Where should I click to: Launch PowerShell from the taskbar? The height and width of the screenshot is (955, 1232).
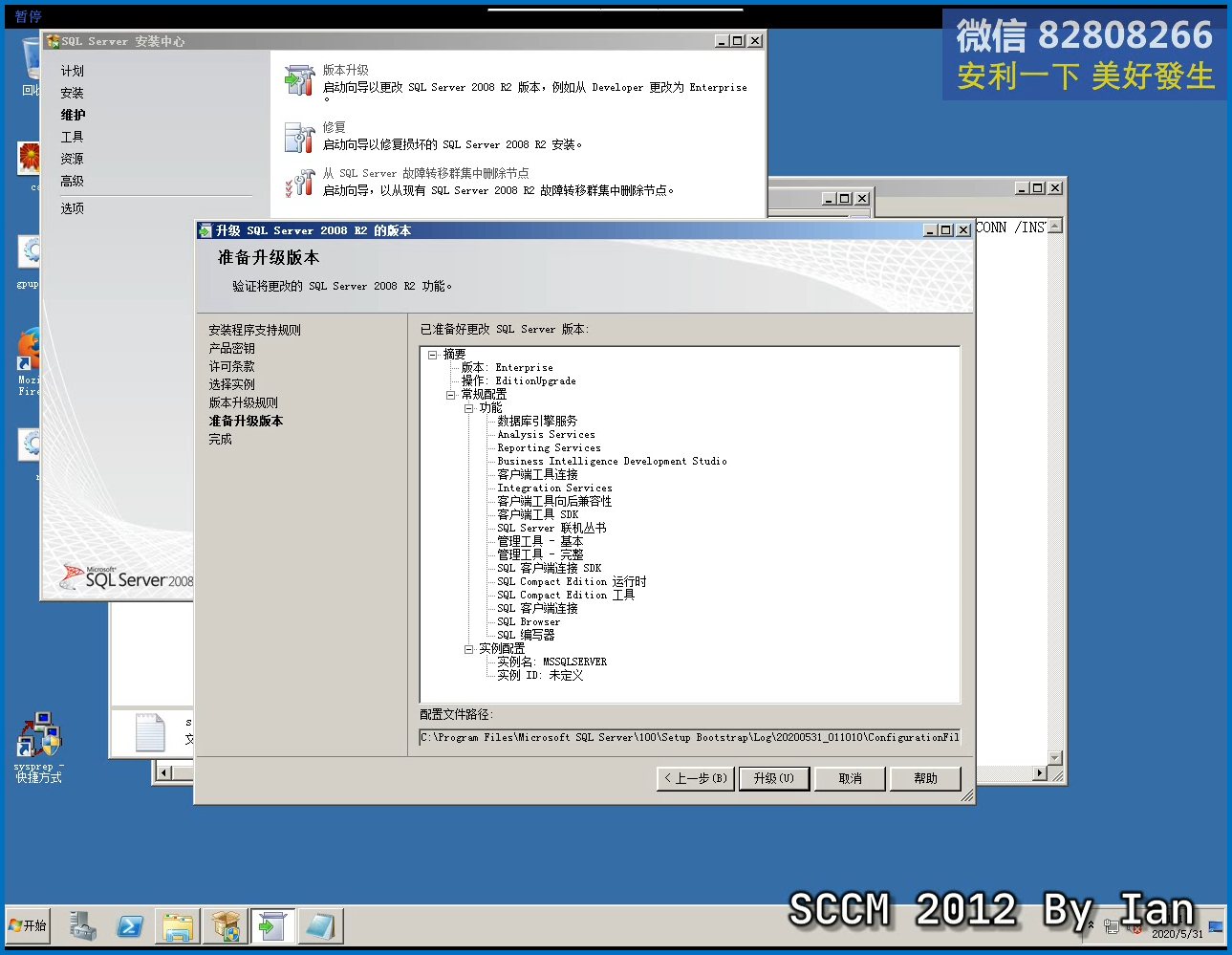pyautogui.click(x=130, y=925)
